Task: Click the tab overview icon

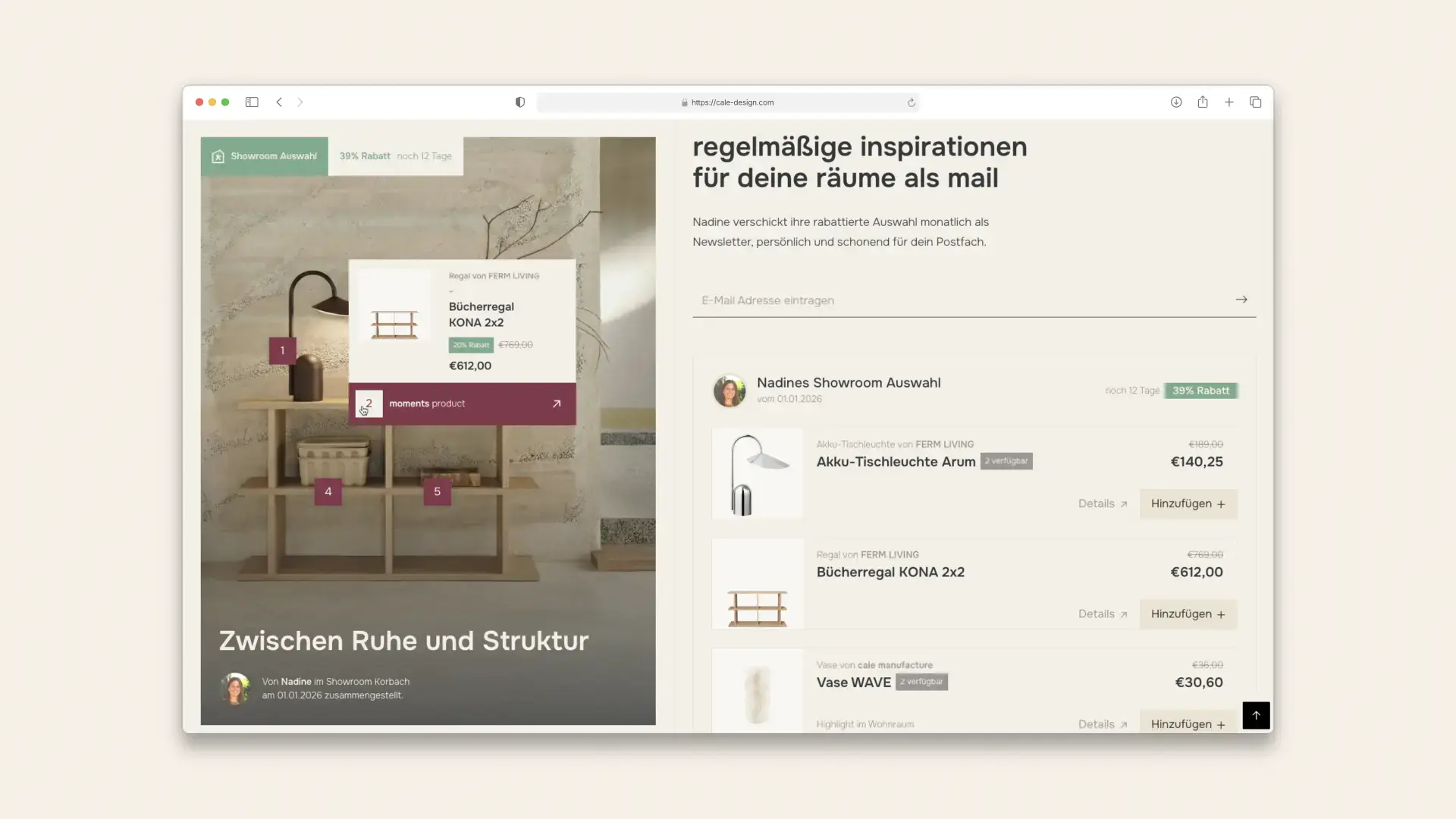Action: click(1256, 102)
